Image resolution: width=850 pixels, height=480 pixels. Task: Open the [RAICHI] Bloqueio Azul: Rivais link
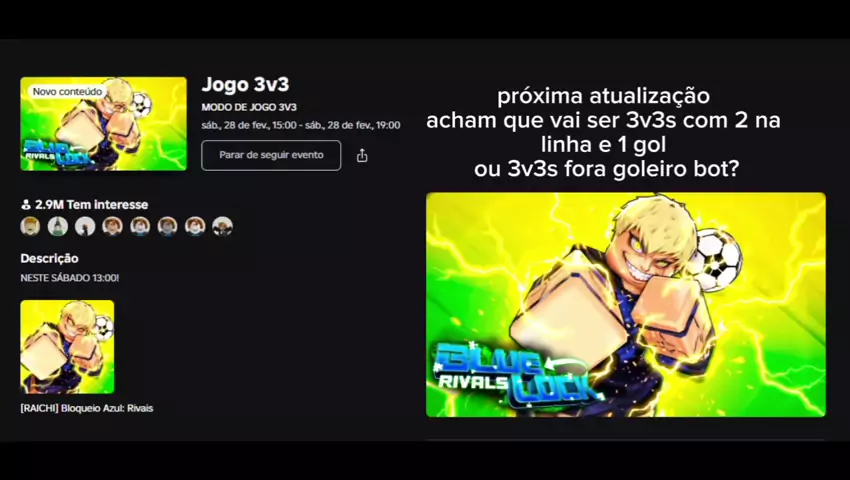pyautogui.click(x=87, y=408)
